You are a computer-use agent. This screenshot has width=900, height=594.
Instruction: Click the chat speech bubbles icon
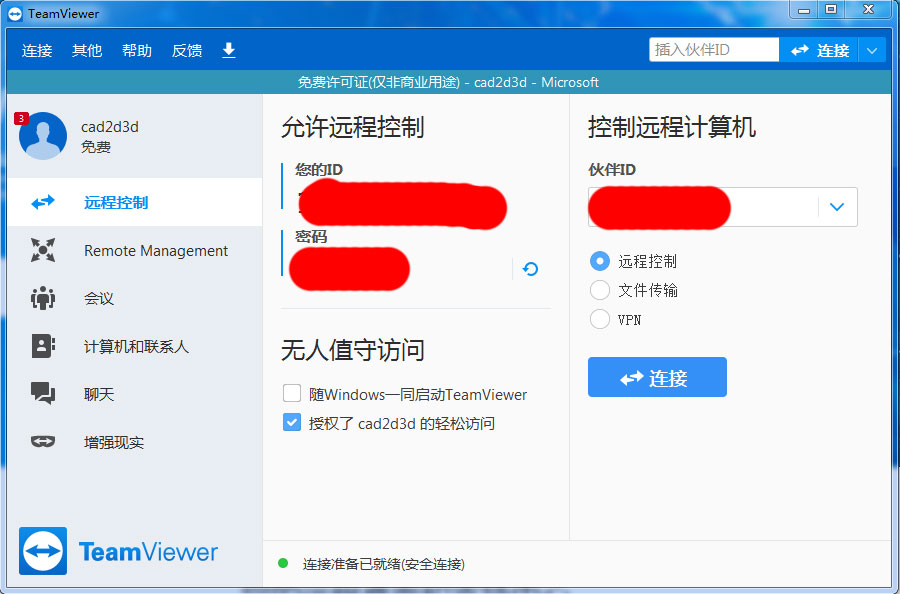[x=43, y=394]
